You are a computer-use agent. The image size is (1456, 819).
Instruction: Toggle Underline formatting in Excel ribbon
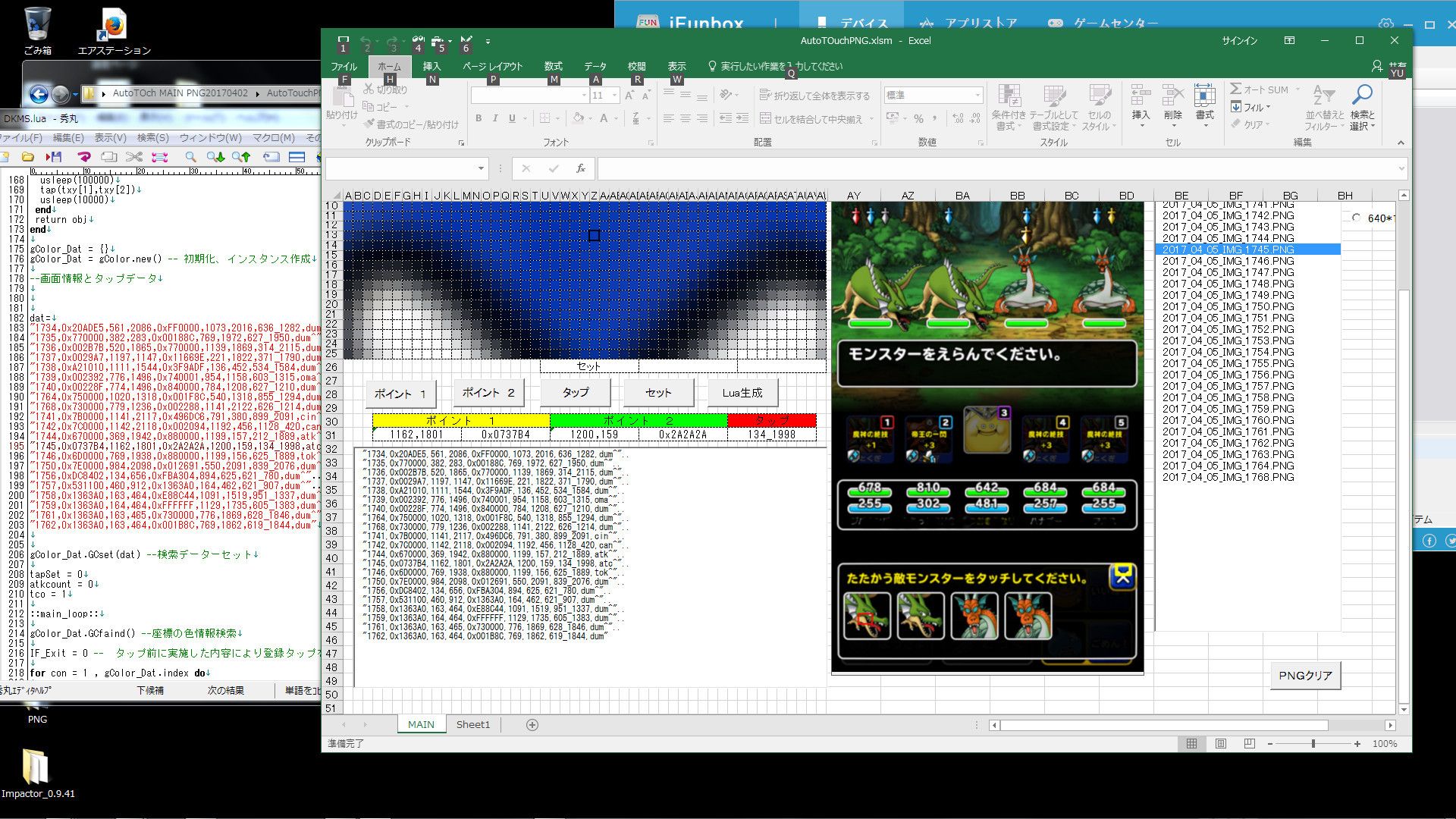(512, 118)
